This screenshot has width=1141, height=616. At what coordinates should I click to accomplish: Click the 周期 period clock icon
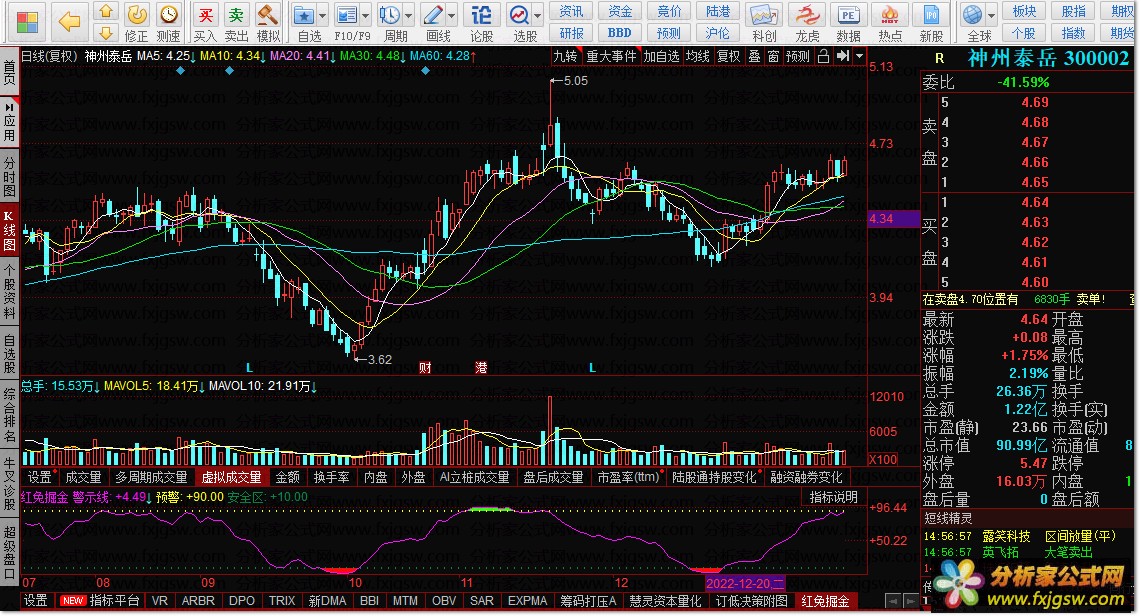(389, 15)
